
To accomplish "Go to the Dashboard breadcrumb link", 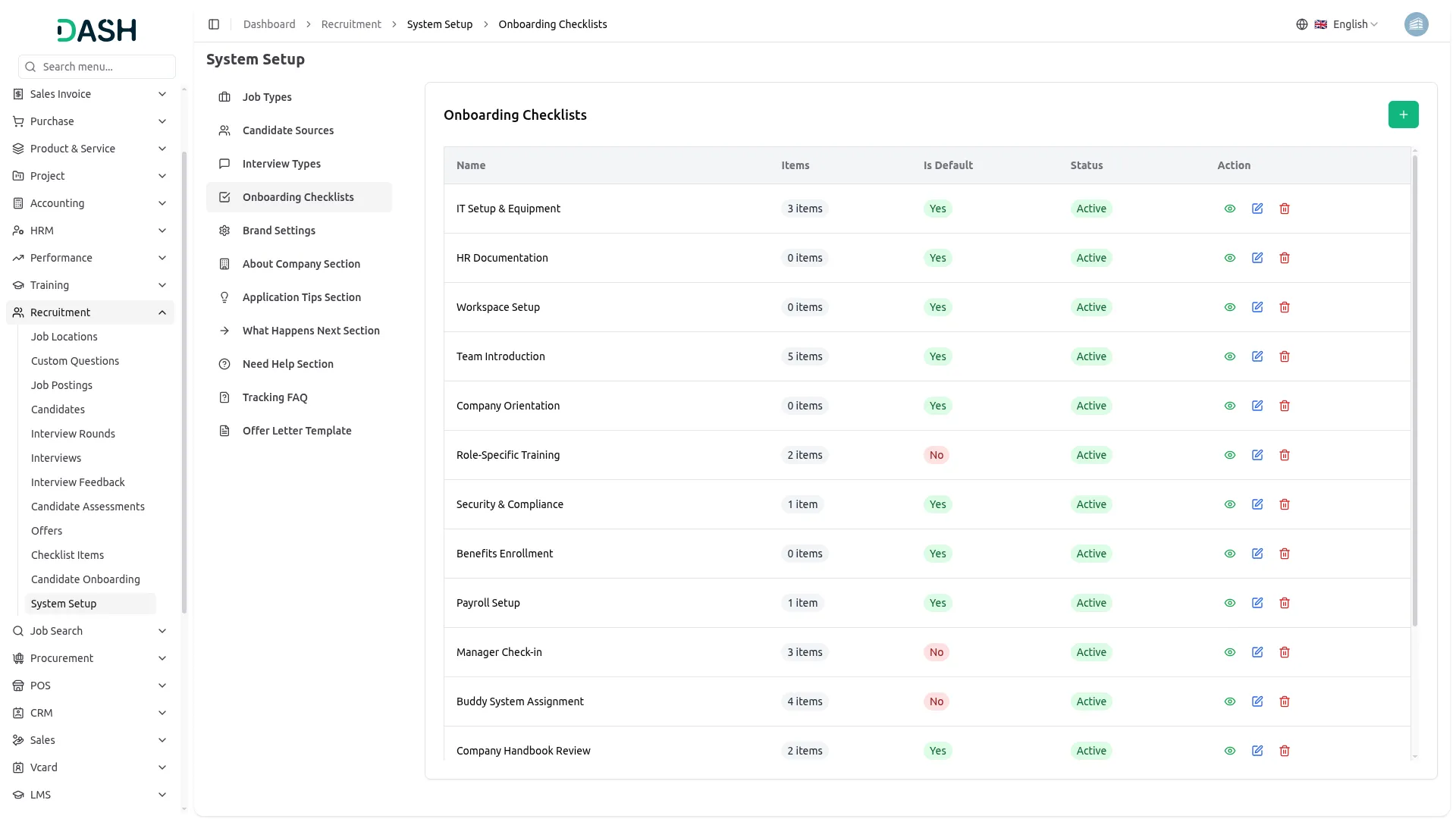I will (x=269, y=24).
